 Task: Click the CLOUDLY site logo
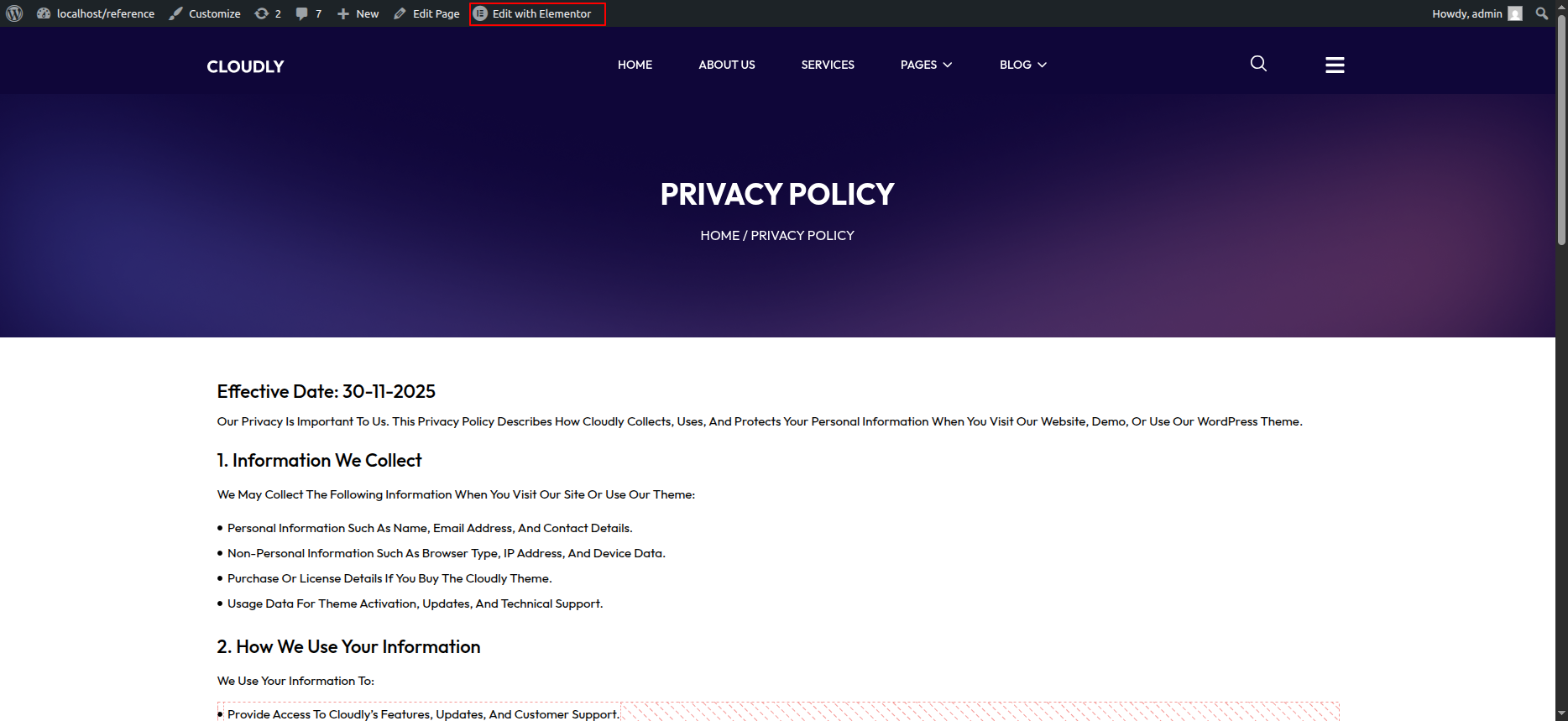(x=245, y=66)
